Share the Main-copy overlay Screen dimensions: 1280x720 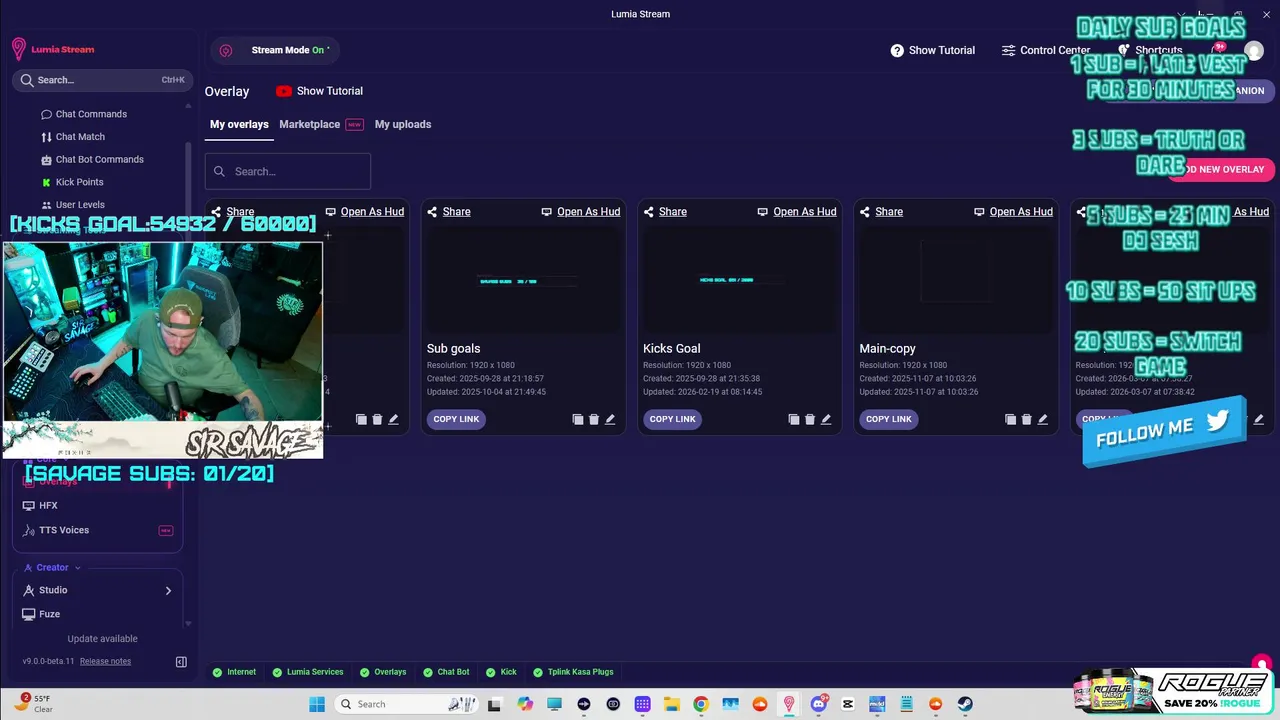tap(881, 211)
